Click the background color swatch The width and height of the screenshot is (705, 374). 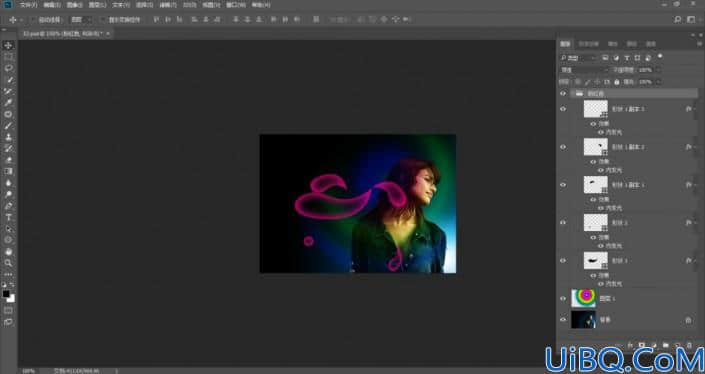[11, 298]
